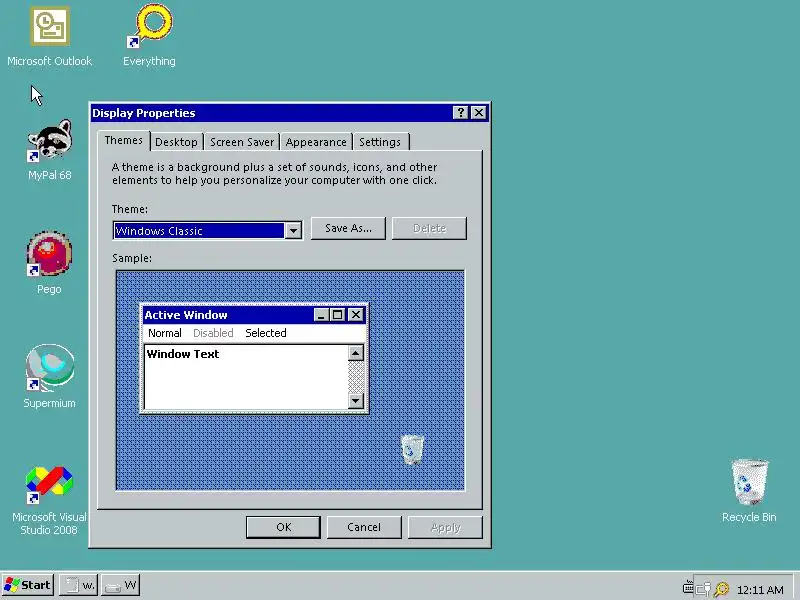Open the Appearance tab
Viewport: 800px width, 600px height.
pos(316,142)
